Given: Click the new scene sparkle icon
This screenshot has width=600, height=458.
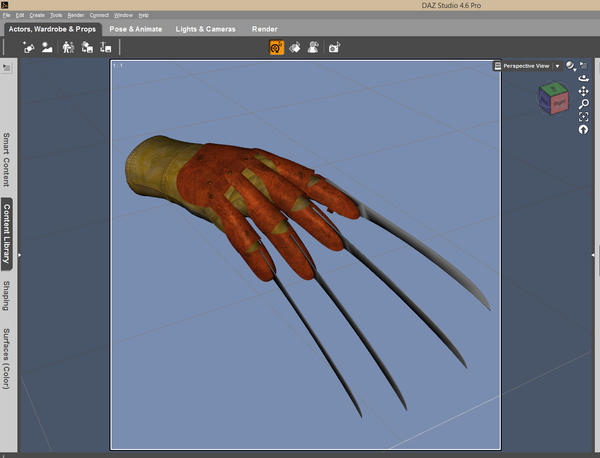Looking at the screenshot, I should coord(28,47).
